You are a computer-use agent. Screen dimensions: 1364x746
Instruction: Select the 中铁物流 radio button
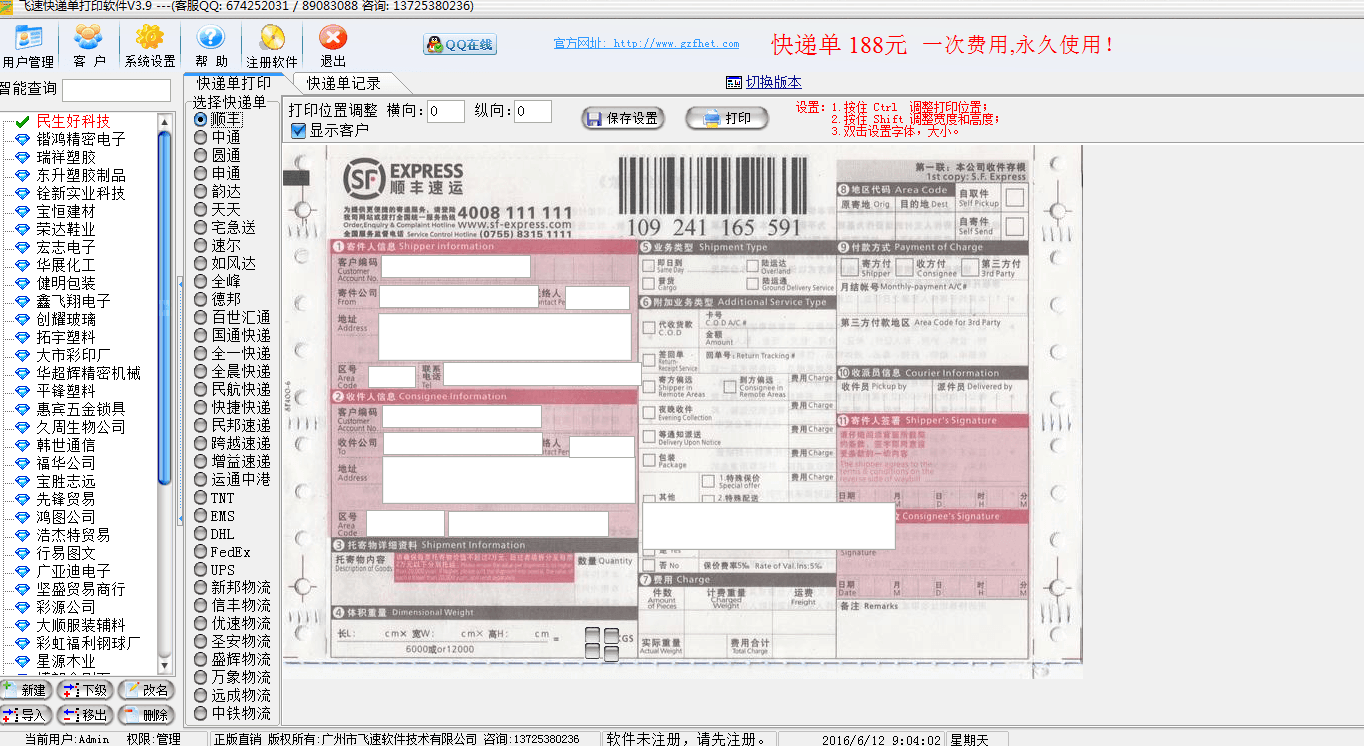200,713
